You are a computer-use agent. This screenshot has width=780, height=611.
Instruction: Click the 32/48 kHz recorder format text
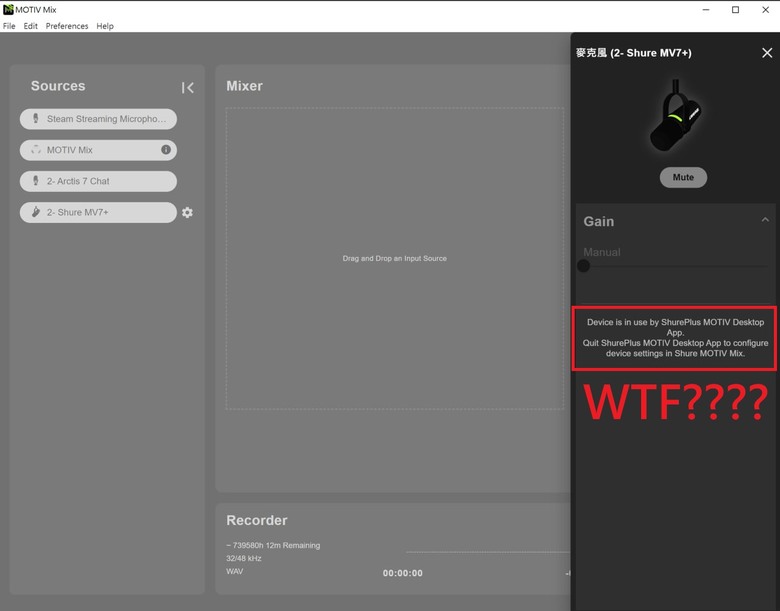(x=244, y=558)
